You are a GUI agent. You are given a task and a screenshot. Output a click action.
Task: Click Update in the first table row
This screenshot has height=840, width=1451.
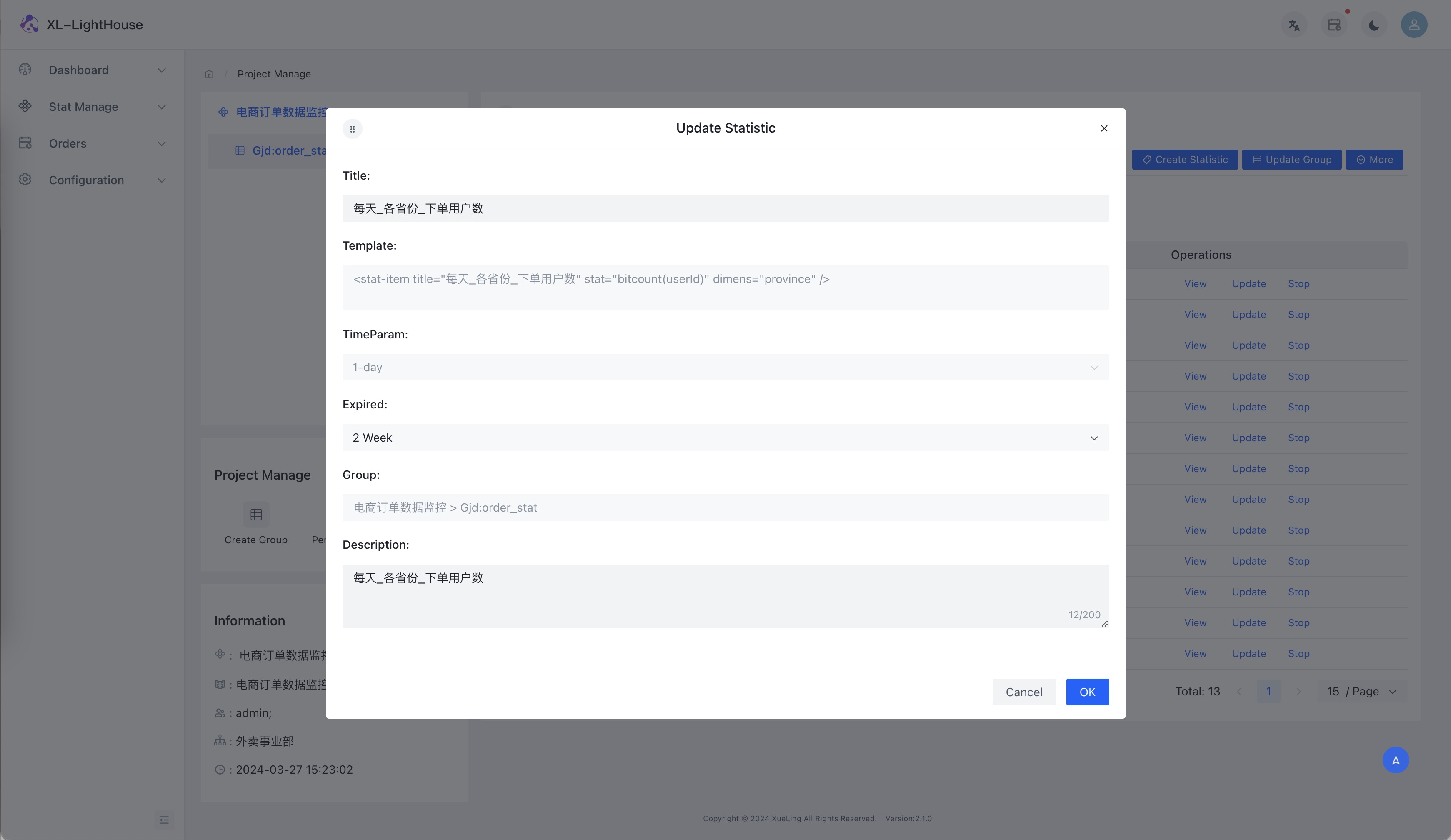1249,284
